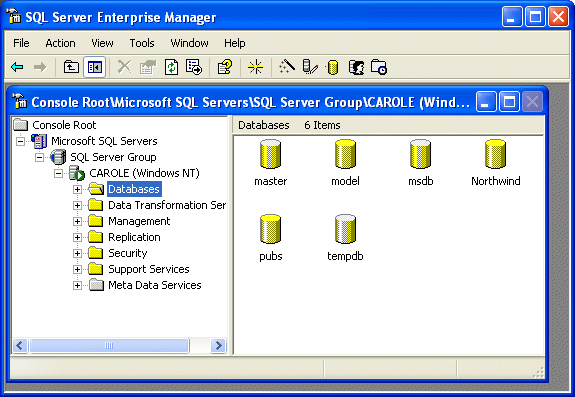Select Data Transformation Services folder
Viewport: 575px width, 397px height.
coord(167,205)
